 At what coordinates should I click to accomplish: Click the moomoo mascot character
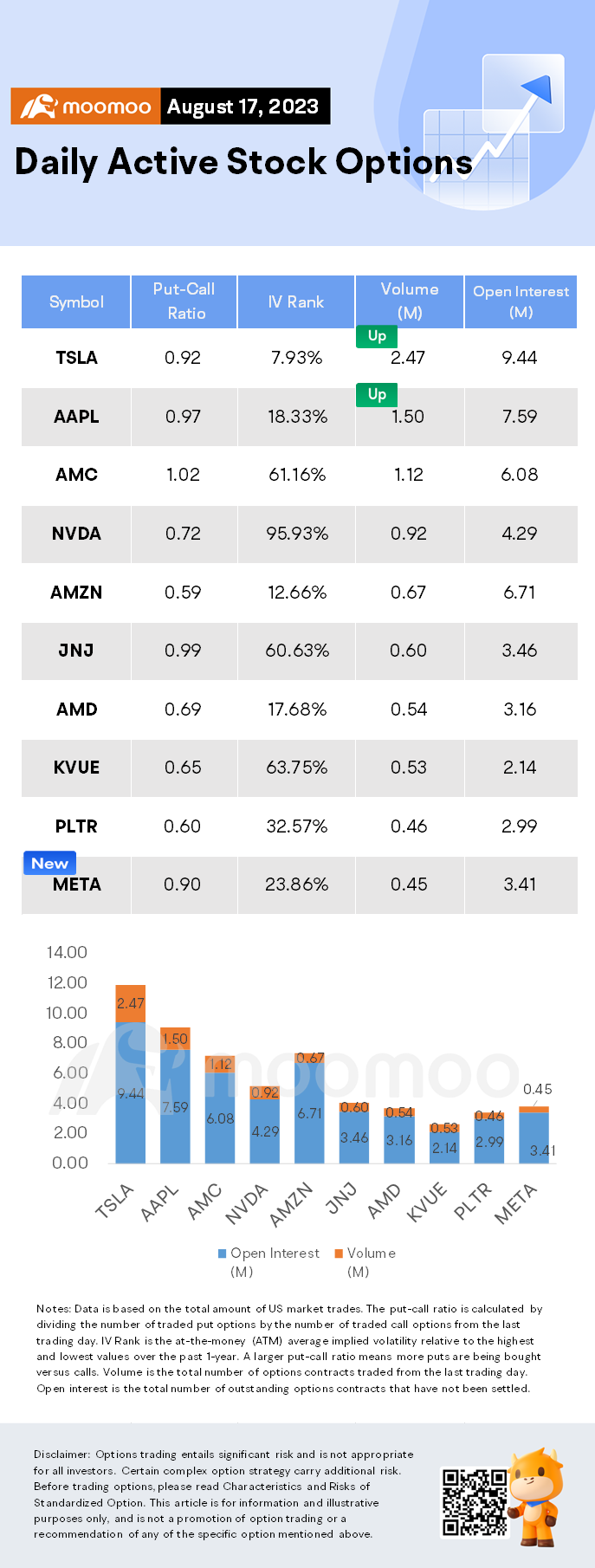[534, 1496]
